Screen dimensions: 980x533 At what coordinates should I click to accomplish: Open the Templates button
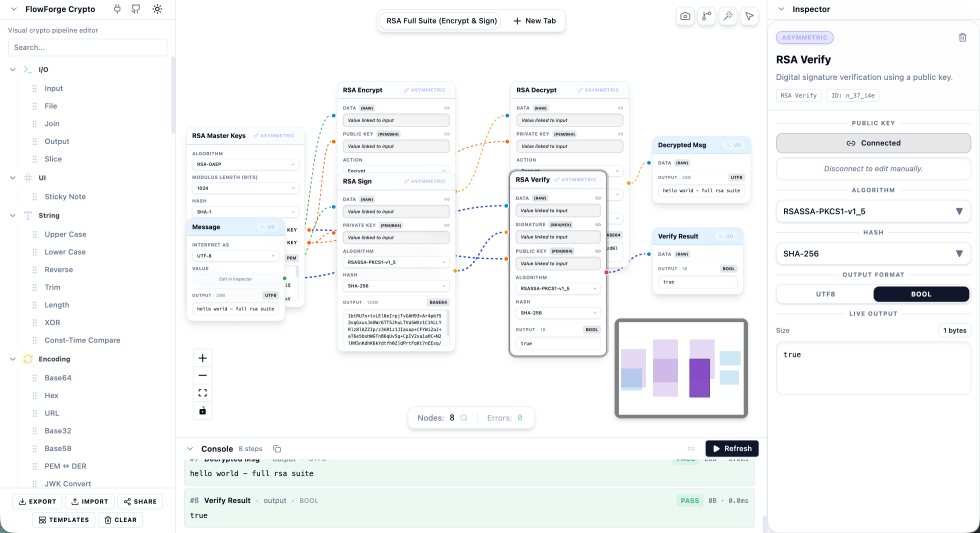64,520
